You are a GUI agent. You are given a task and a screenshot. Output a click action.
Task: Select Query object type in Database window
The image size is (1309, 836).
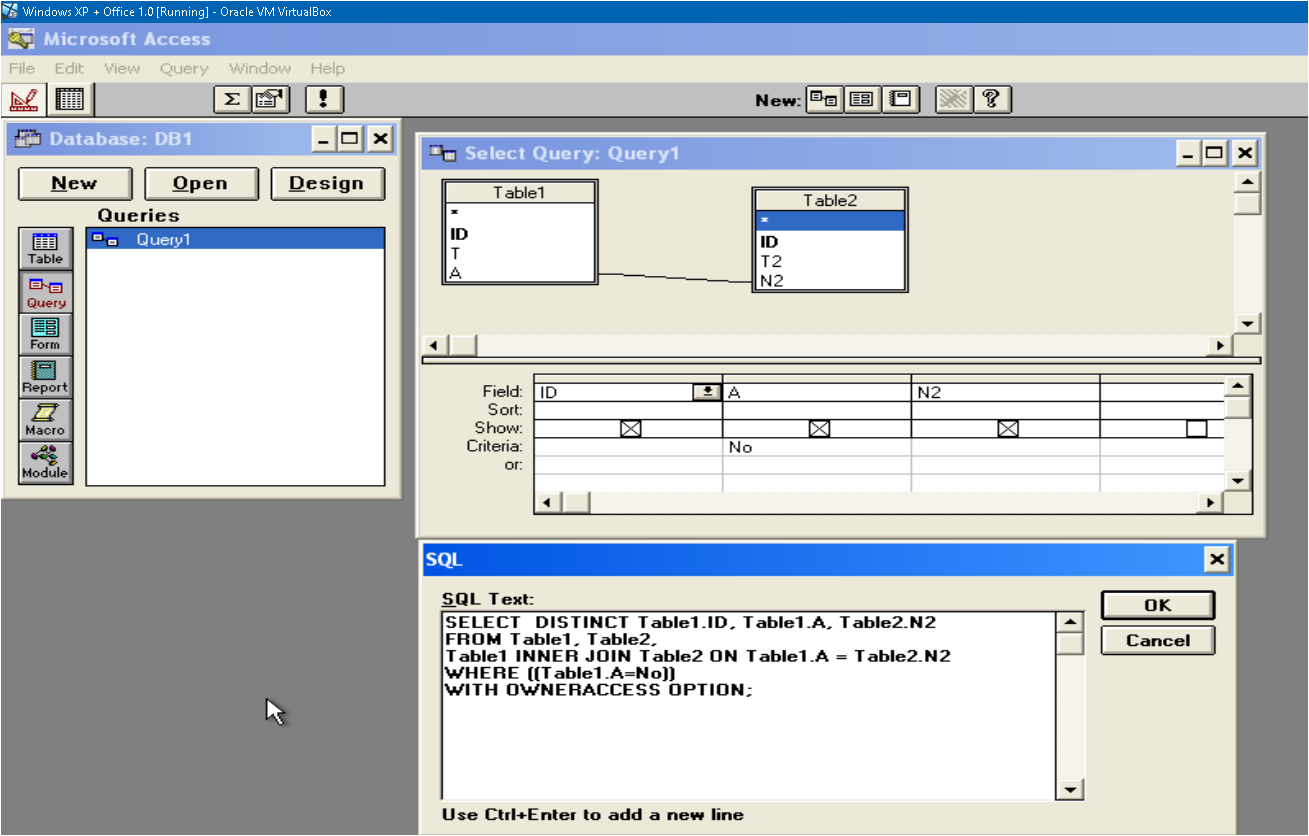[46, 292]
